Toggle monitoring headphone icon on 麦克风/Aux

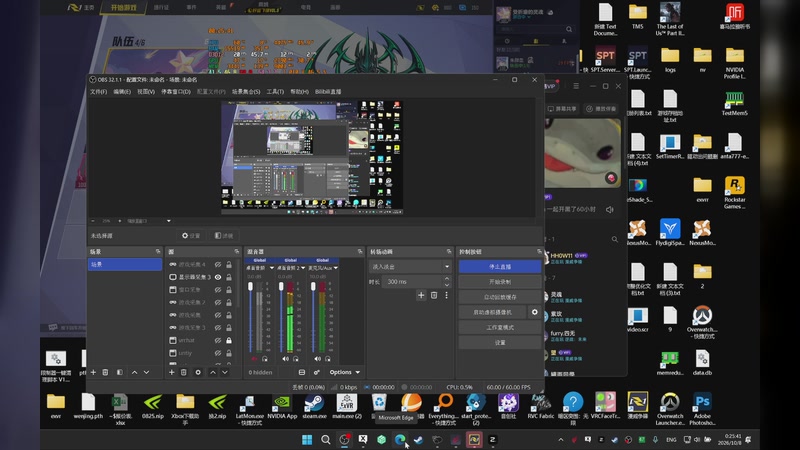tap(328, 359)
